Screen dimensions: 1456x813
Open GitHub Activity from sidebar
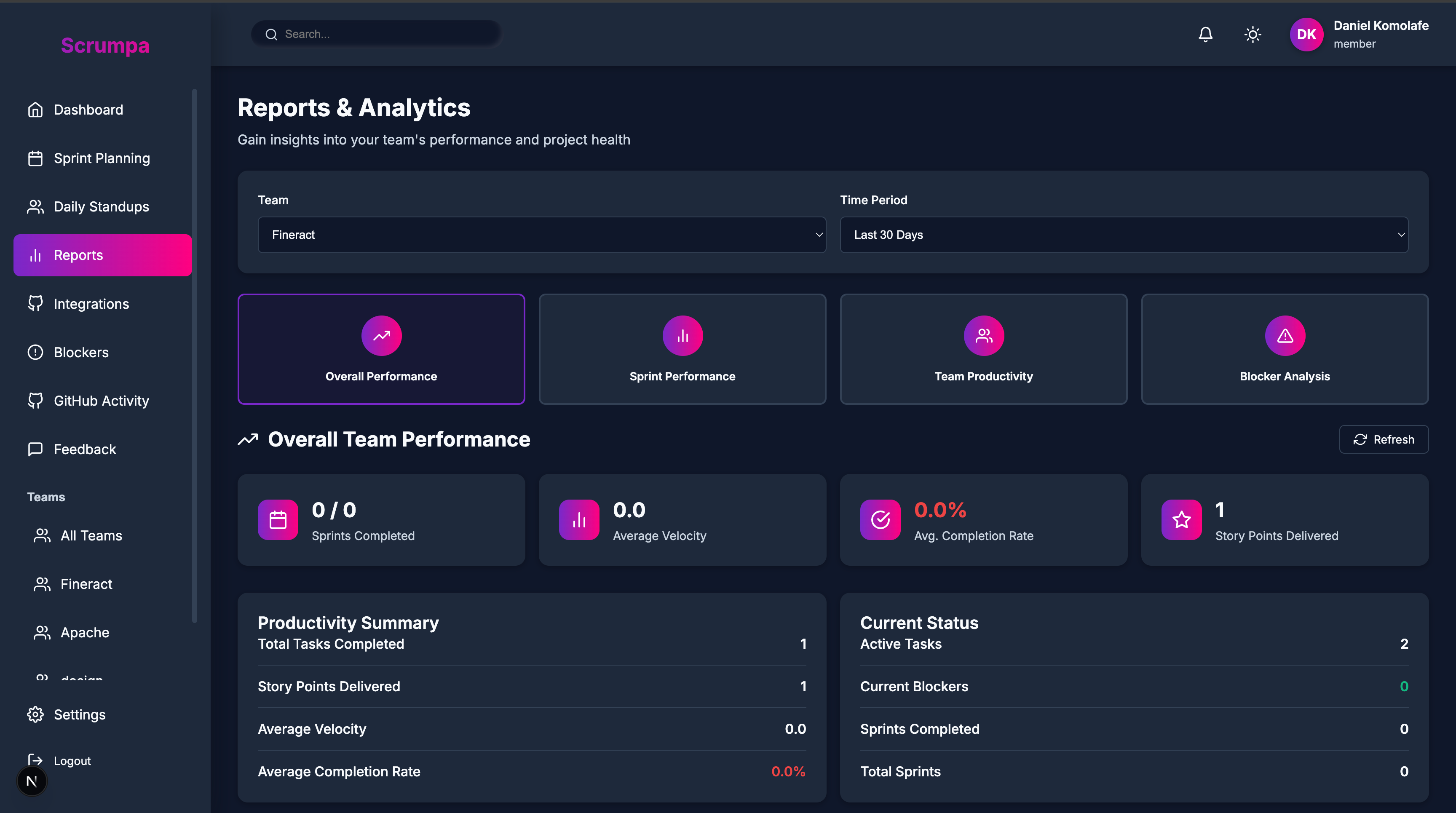click(x=101, y=401)
